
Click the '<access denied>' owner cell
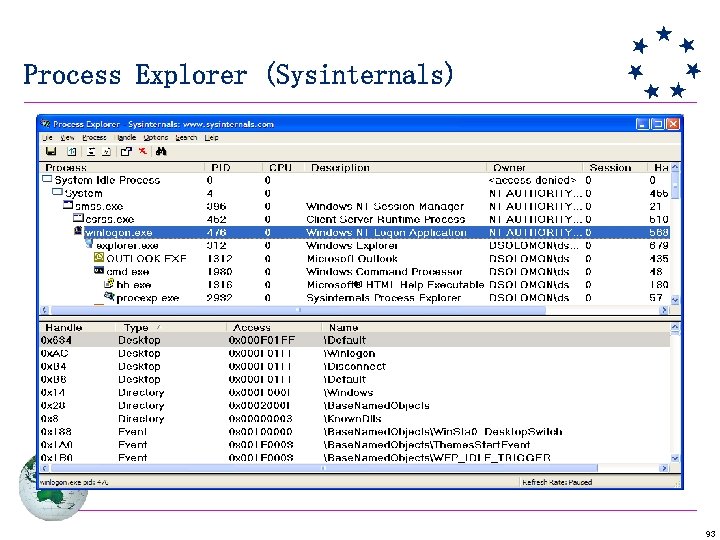(x=532, y=180)
